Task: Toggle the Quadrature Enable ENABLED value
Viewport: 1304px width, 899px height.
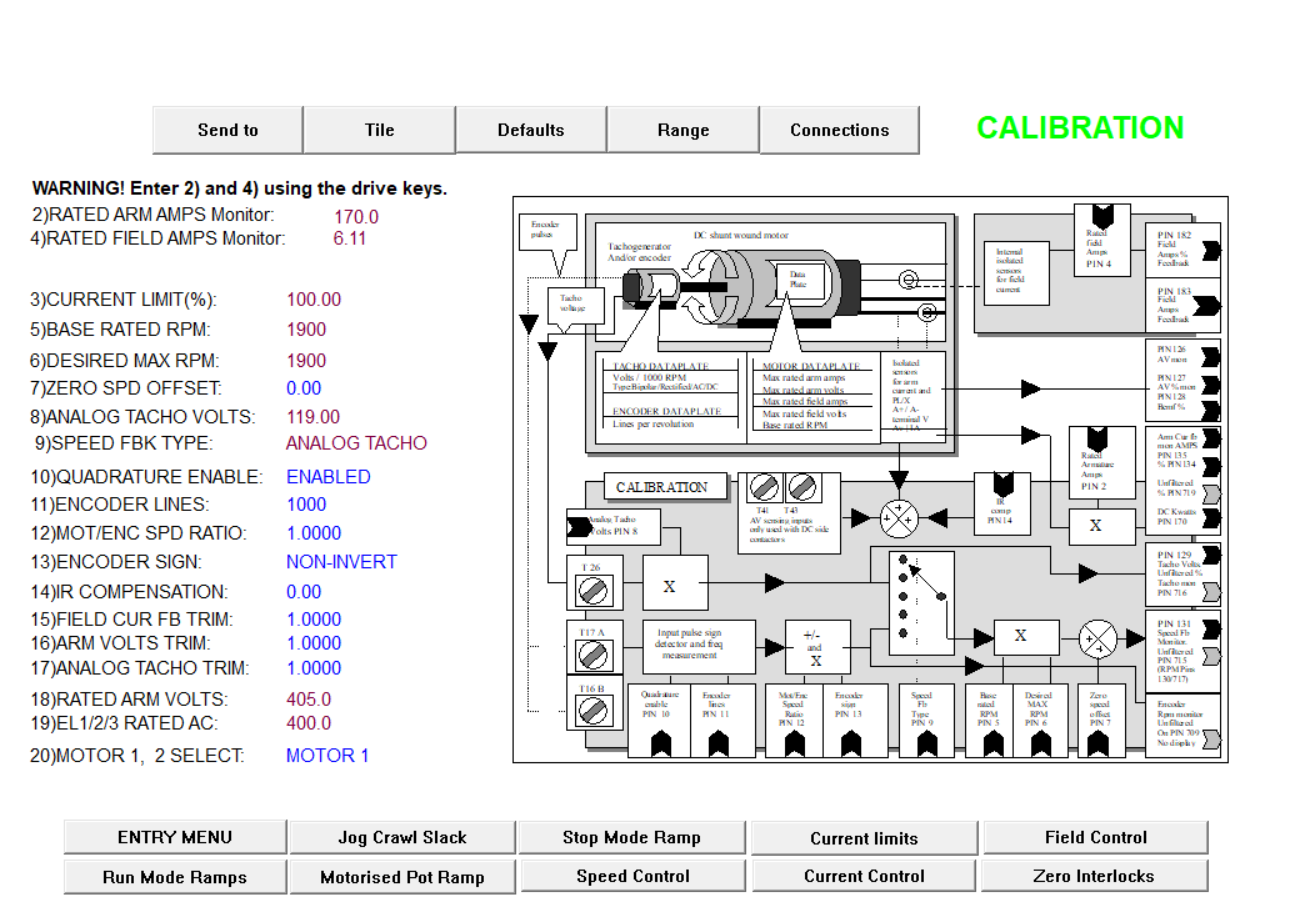Action: [x=328, y=477]
